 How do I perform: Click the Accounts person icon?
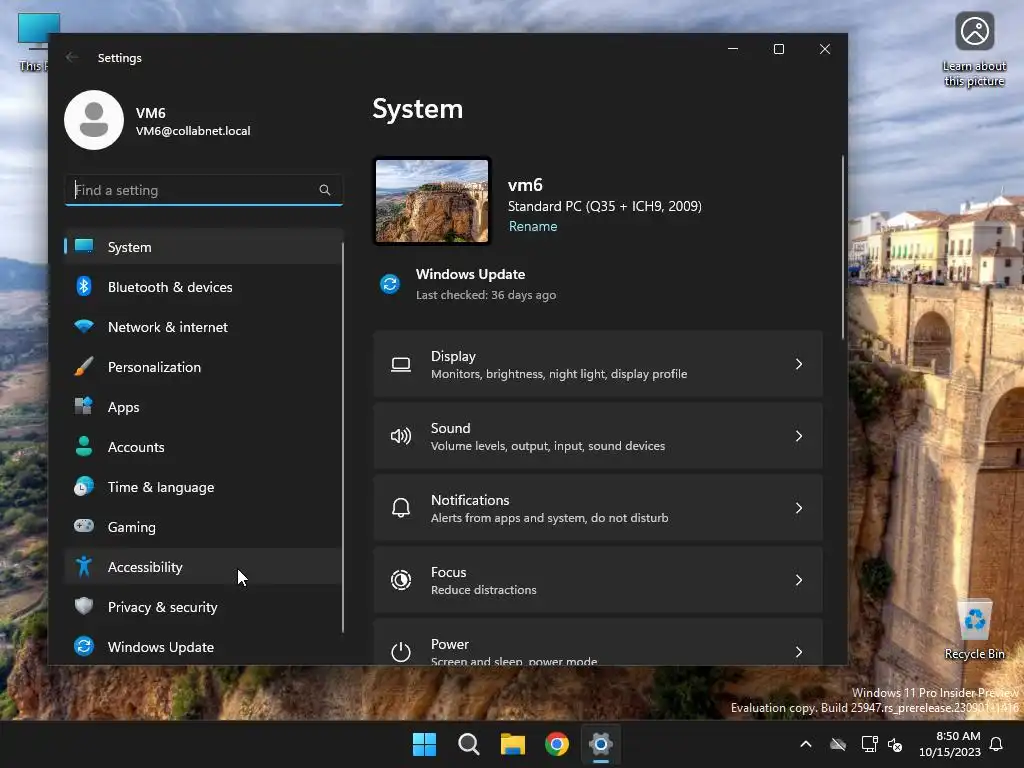[84, 446]
